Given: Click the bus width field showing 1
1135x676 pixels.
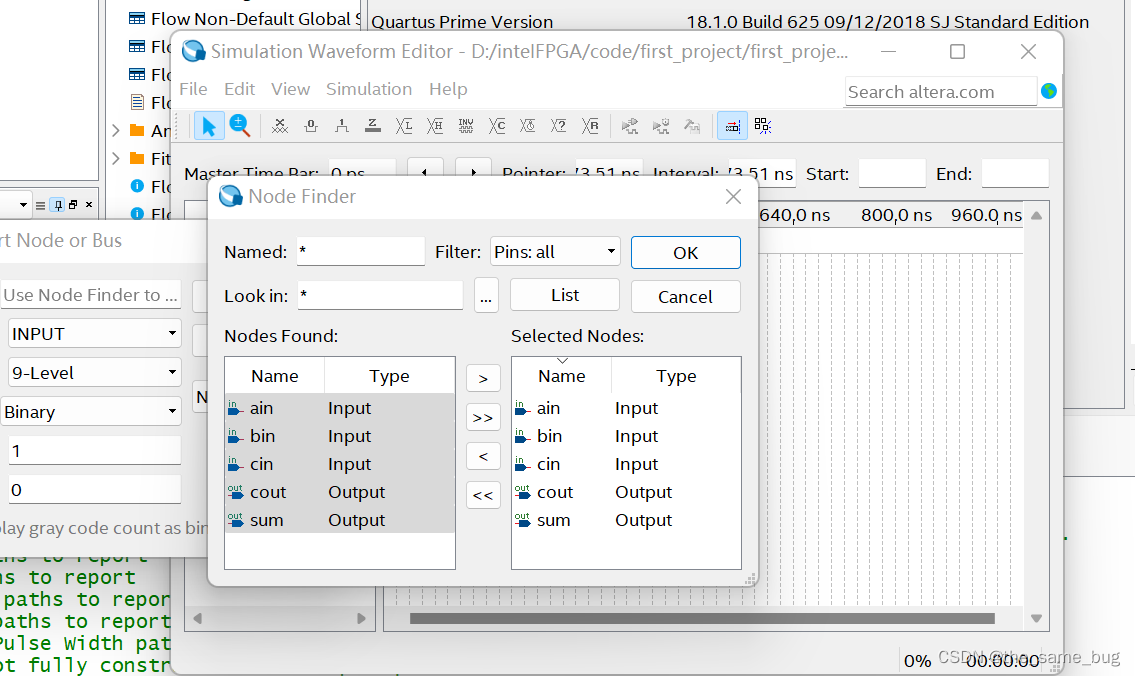Looking at the screenshot, I should click(x=94, y=451).
